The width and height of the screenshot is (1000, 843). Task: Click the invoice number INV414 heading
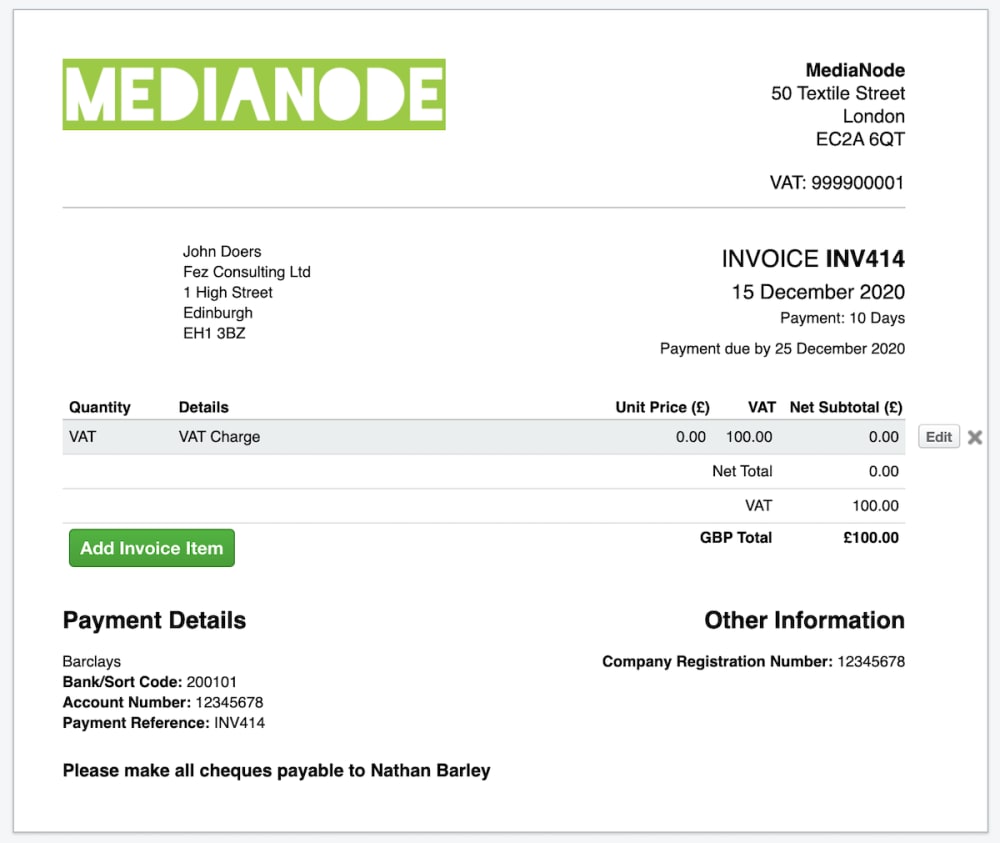[x=812, y=258]
